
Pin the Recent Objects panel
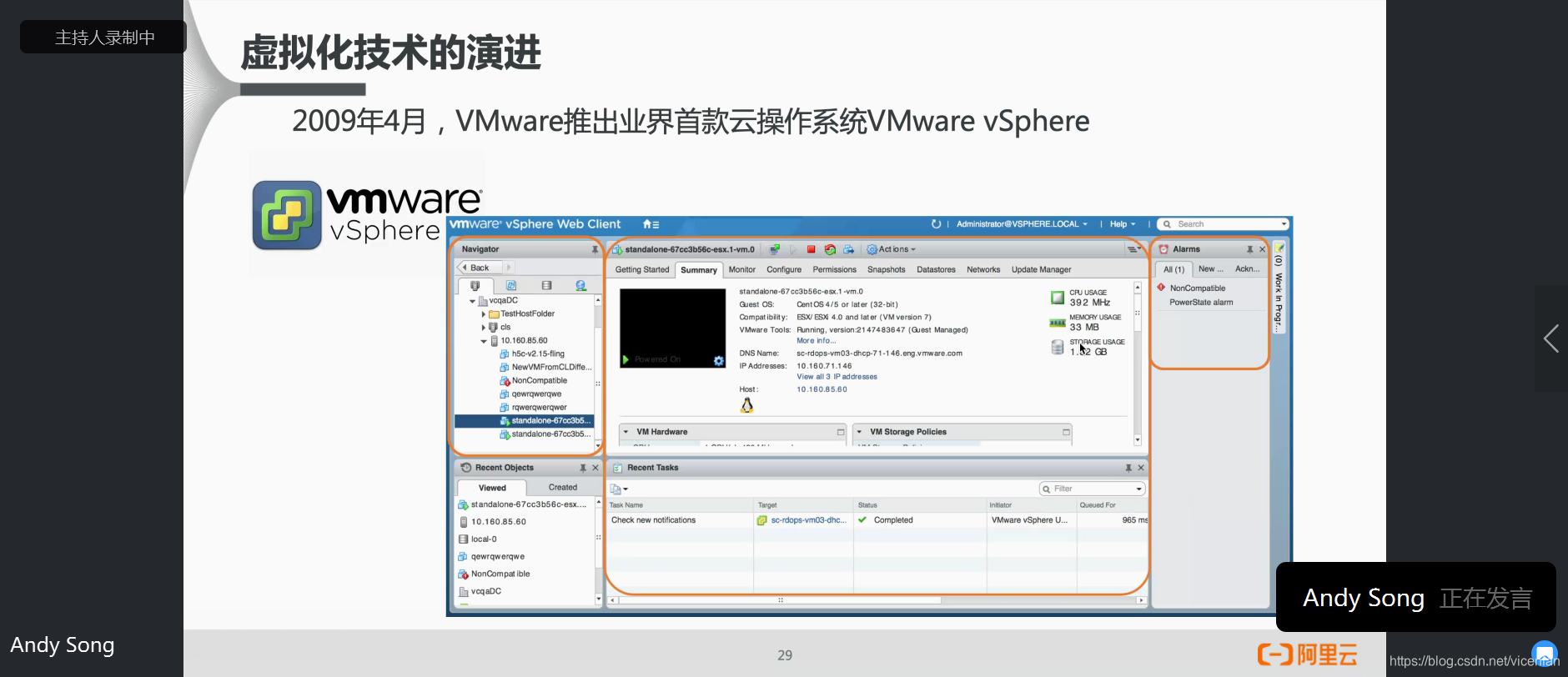pos(583,468)
